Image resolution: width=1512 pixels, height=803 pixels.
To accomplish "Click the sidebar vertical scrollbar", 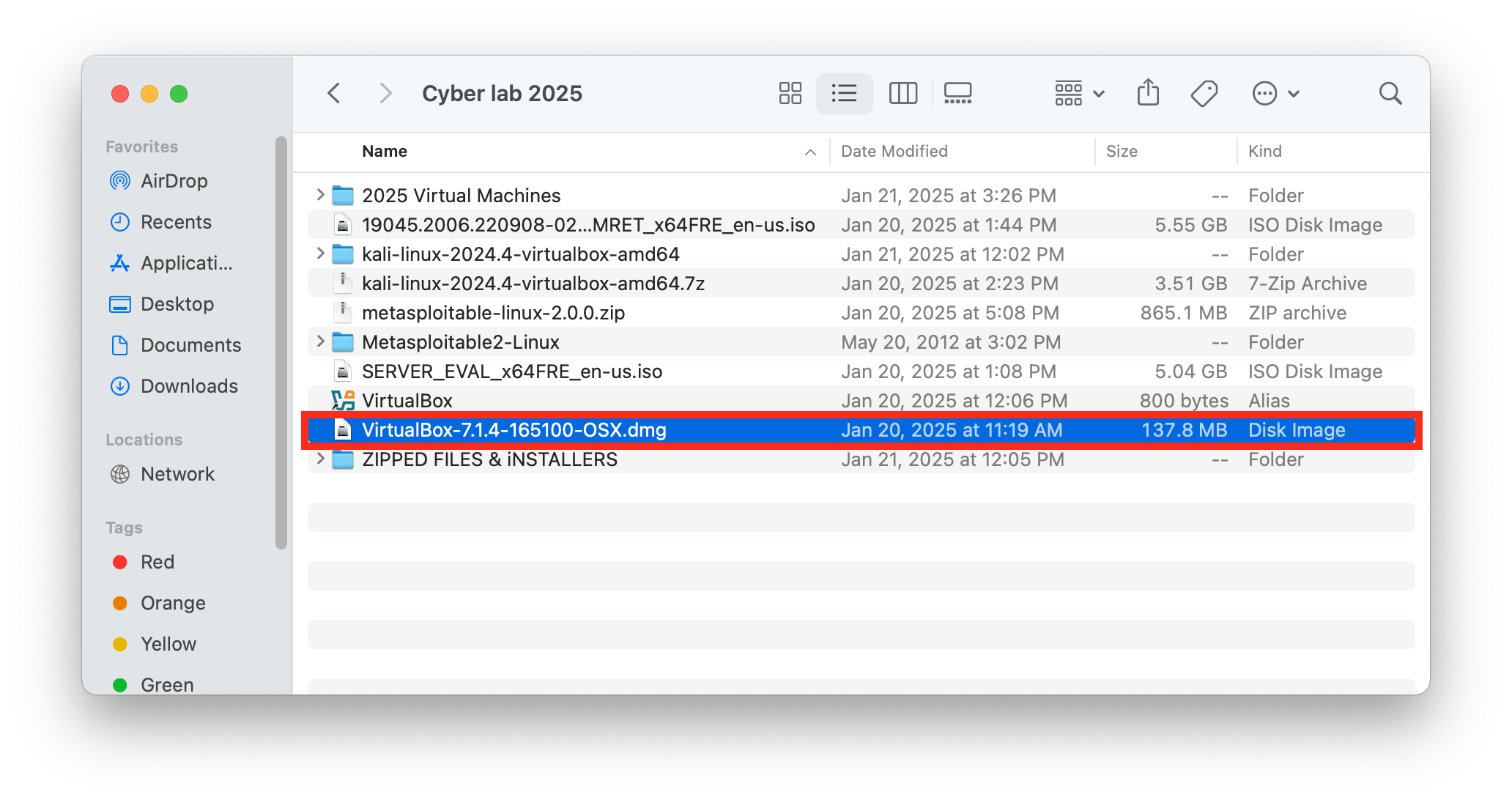I will tap(281, 342).
